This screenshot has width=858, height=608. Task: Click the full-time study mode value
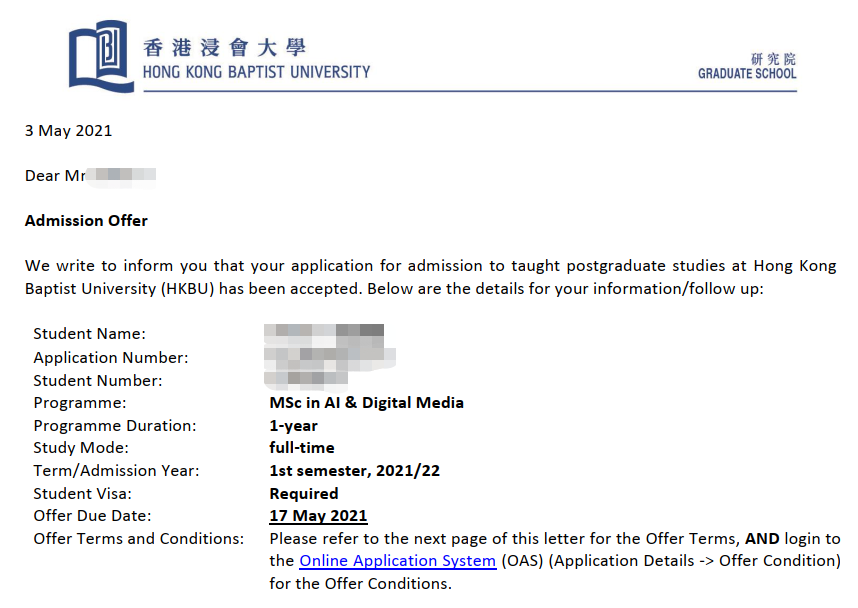302,448
